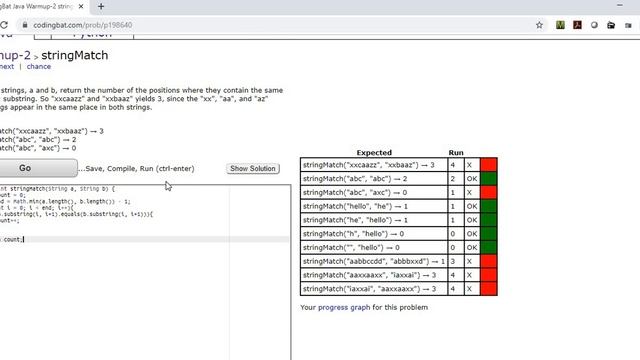Open a new browser tab
This screenshot has height=360, width=640.
(x=101, y=7)
